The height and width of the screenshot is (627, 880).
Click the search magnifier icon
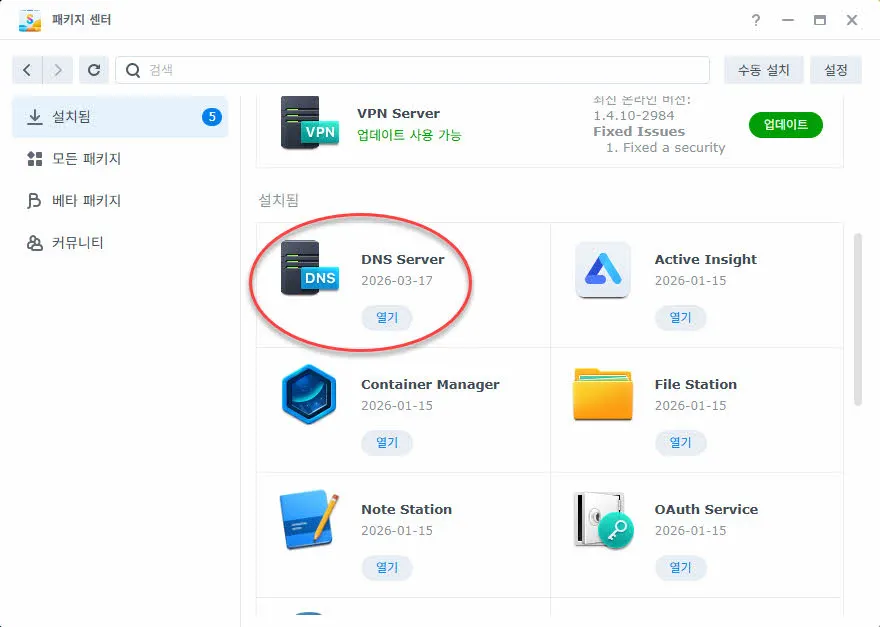coord(133,70)
